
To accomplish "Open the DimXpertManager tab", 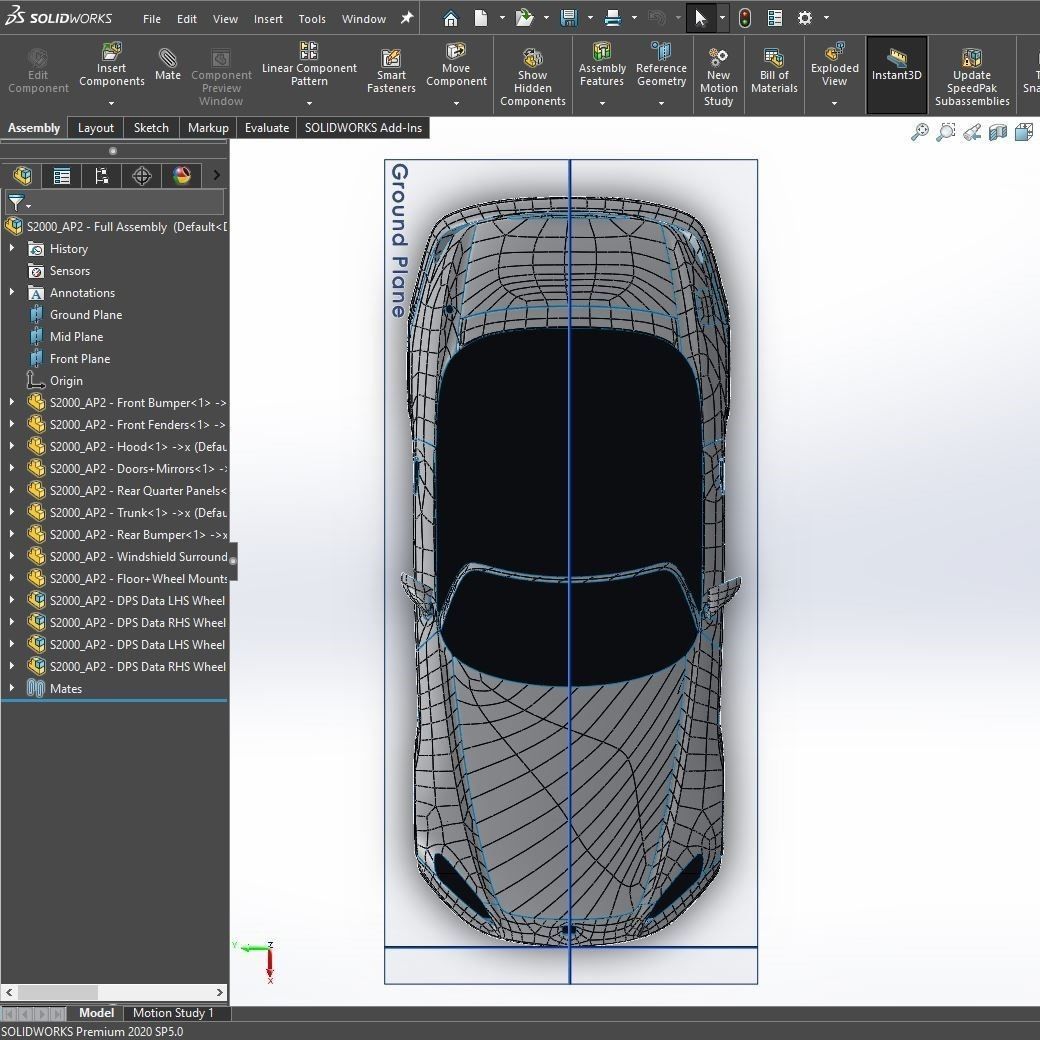I will (x=141, y=176).
